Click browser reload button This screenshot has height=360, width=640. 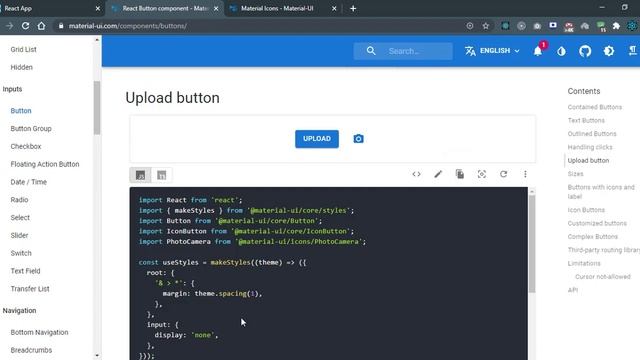[x=25, y=26]
